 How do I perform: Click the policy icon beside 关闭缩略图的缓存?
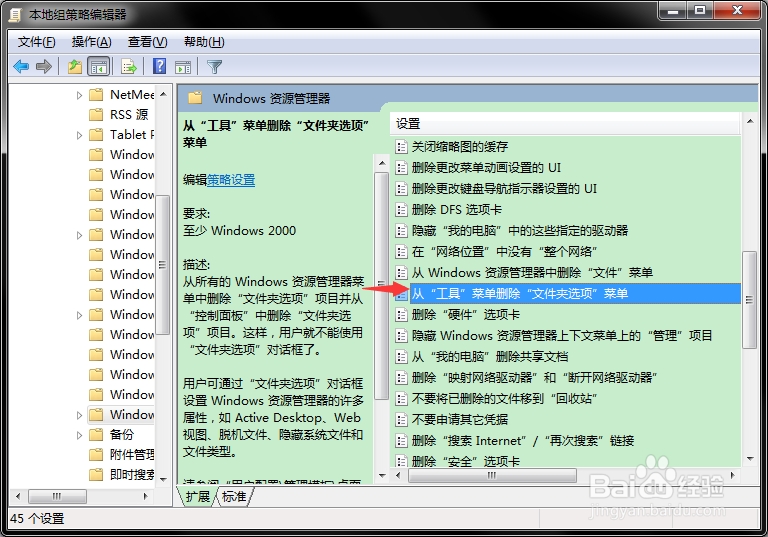401,147
